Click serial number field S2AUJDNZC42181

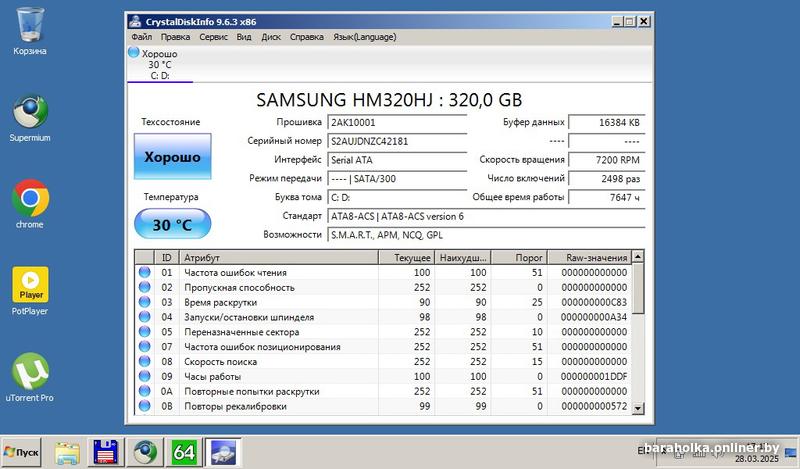tap(397, 141)
